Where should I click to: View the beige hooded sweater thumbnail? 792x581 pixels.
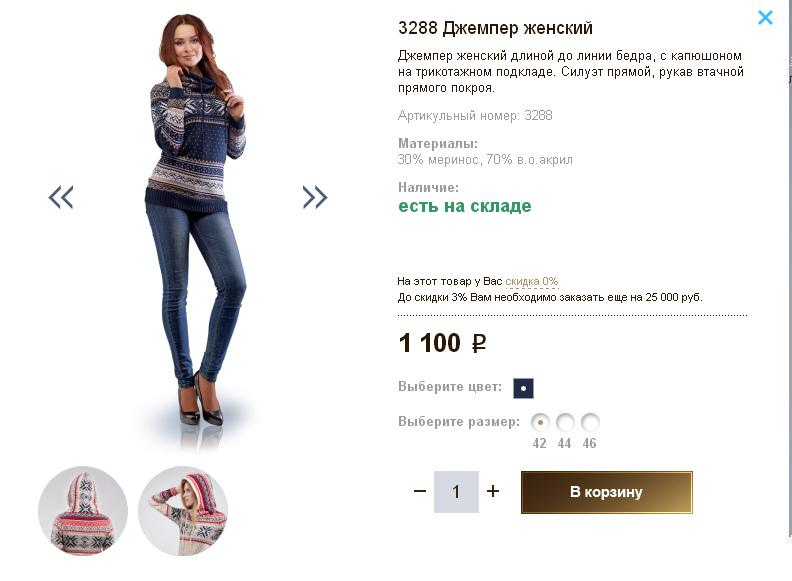[x=183, y=510]
